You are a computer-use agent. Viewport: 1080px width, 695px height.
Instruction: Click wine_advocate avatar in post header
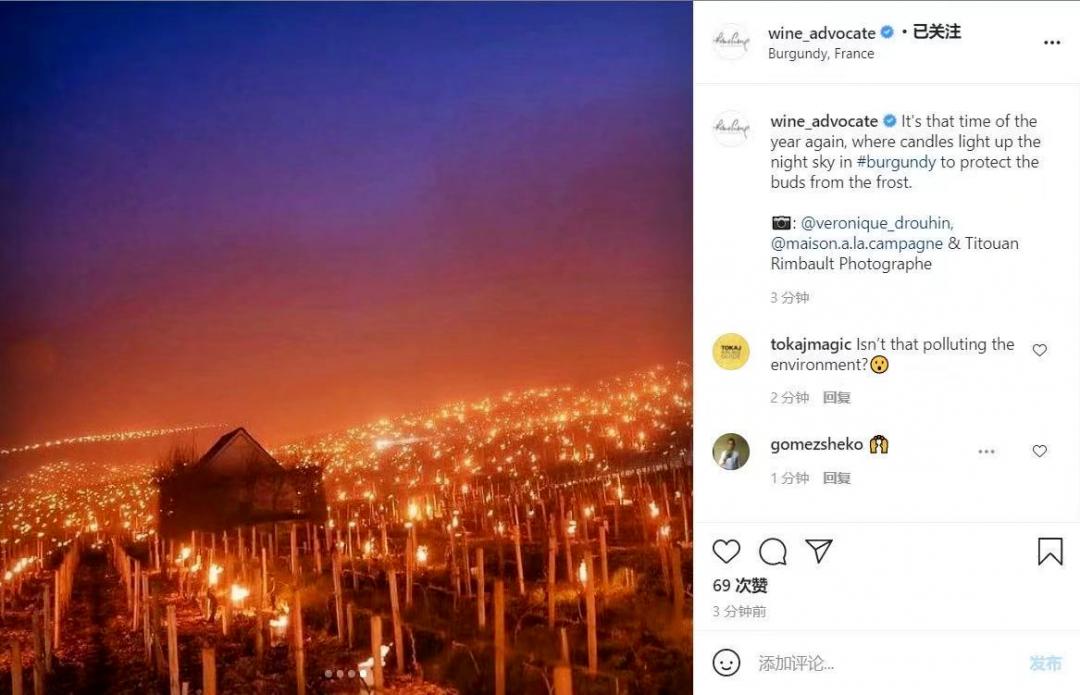tap(731, 42)
